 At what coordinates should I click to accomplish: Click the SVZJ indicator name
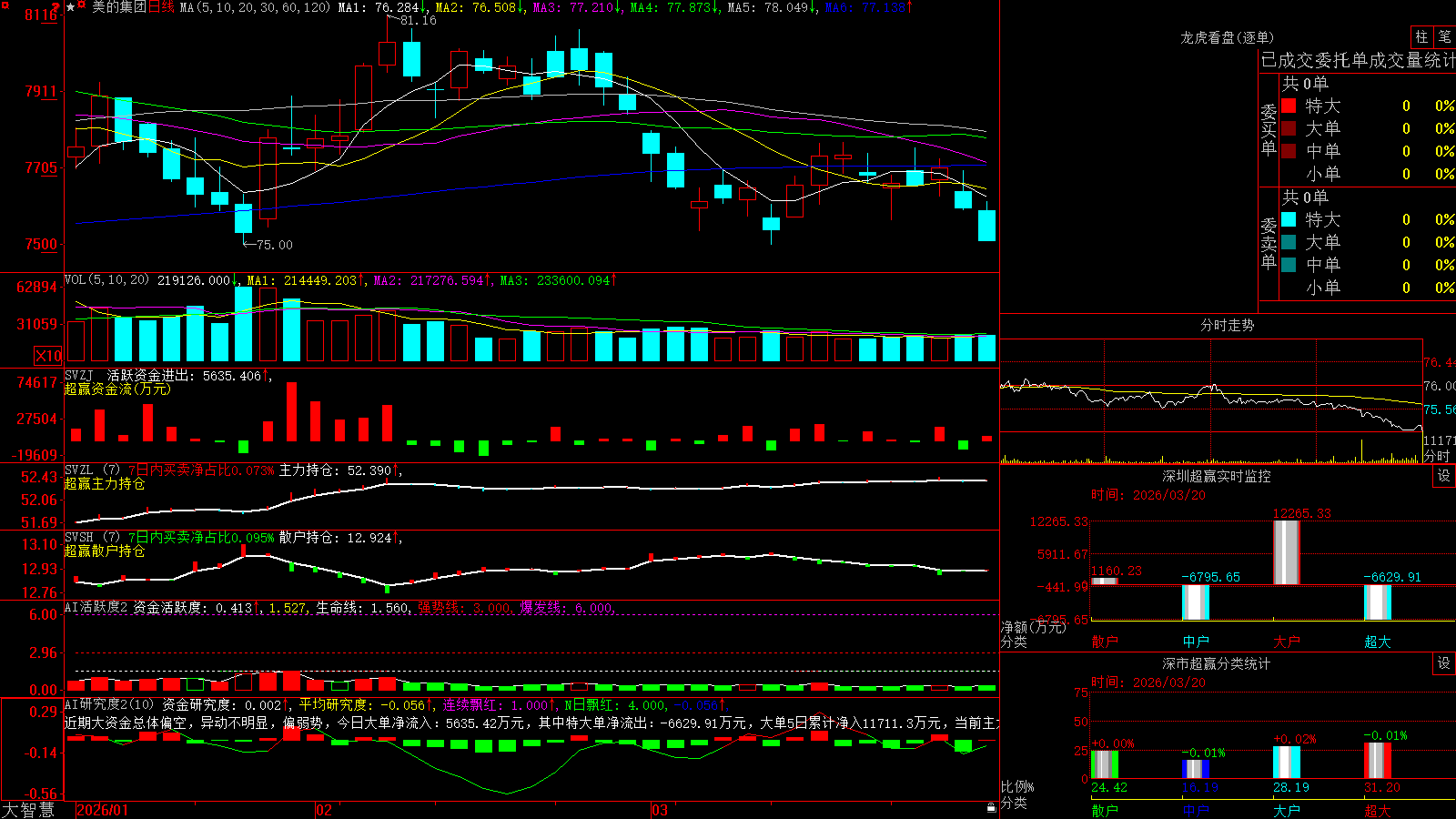(79, 375)
